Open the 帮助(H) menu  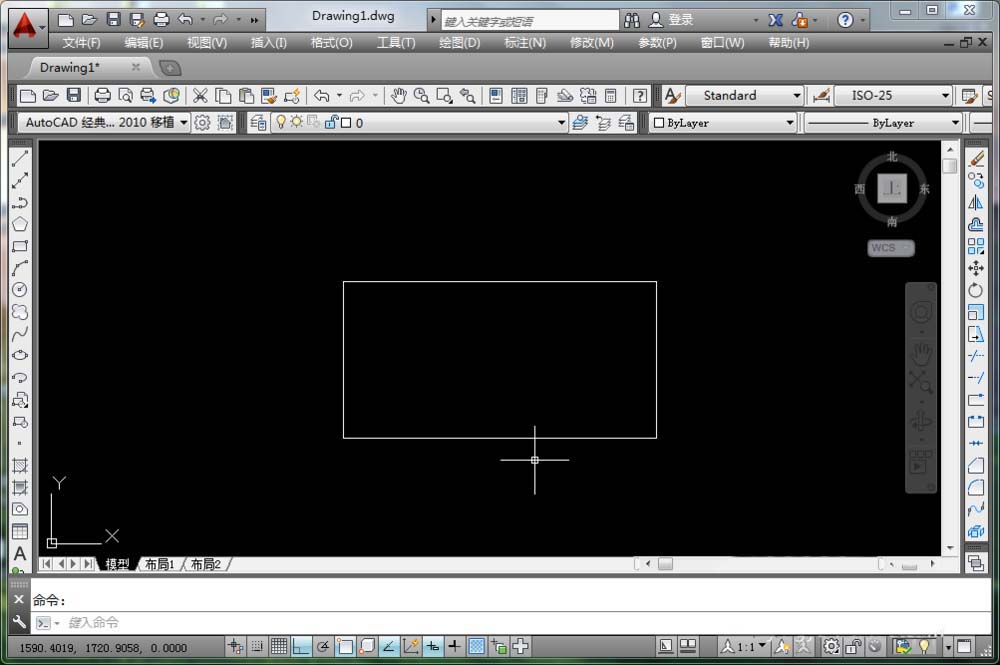[x=788, y=43]
